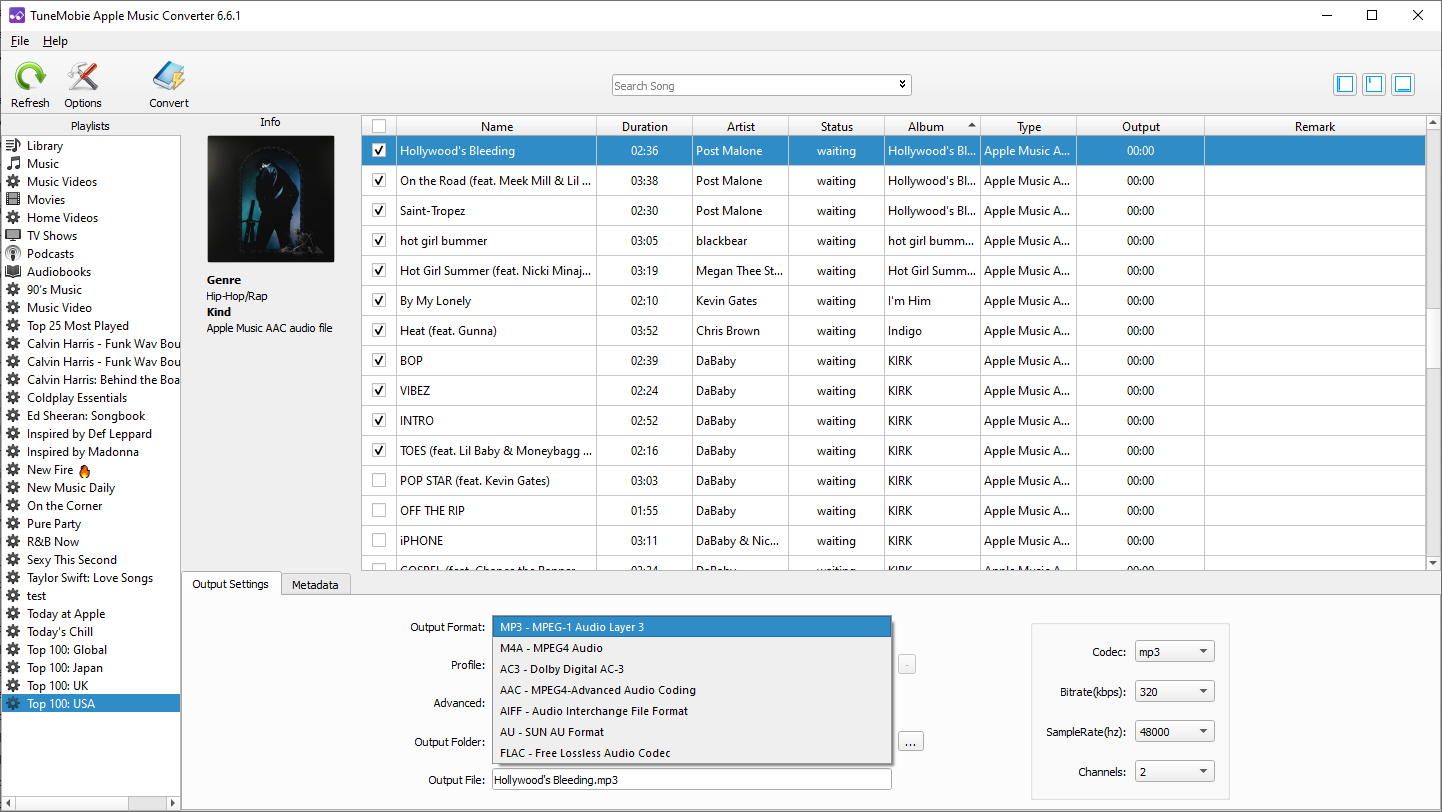Switch to first layout view icon
The image size is (1442, 812).
[x=1345, y=85]
